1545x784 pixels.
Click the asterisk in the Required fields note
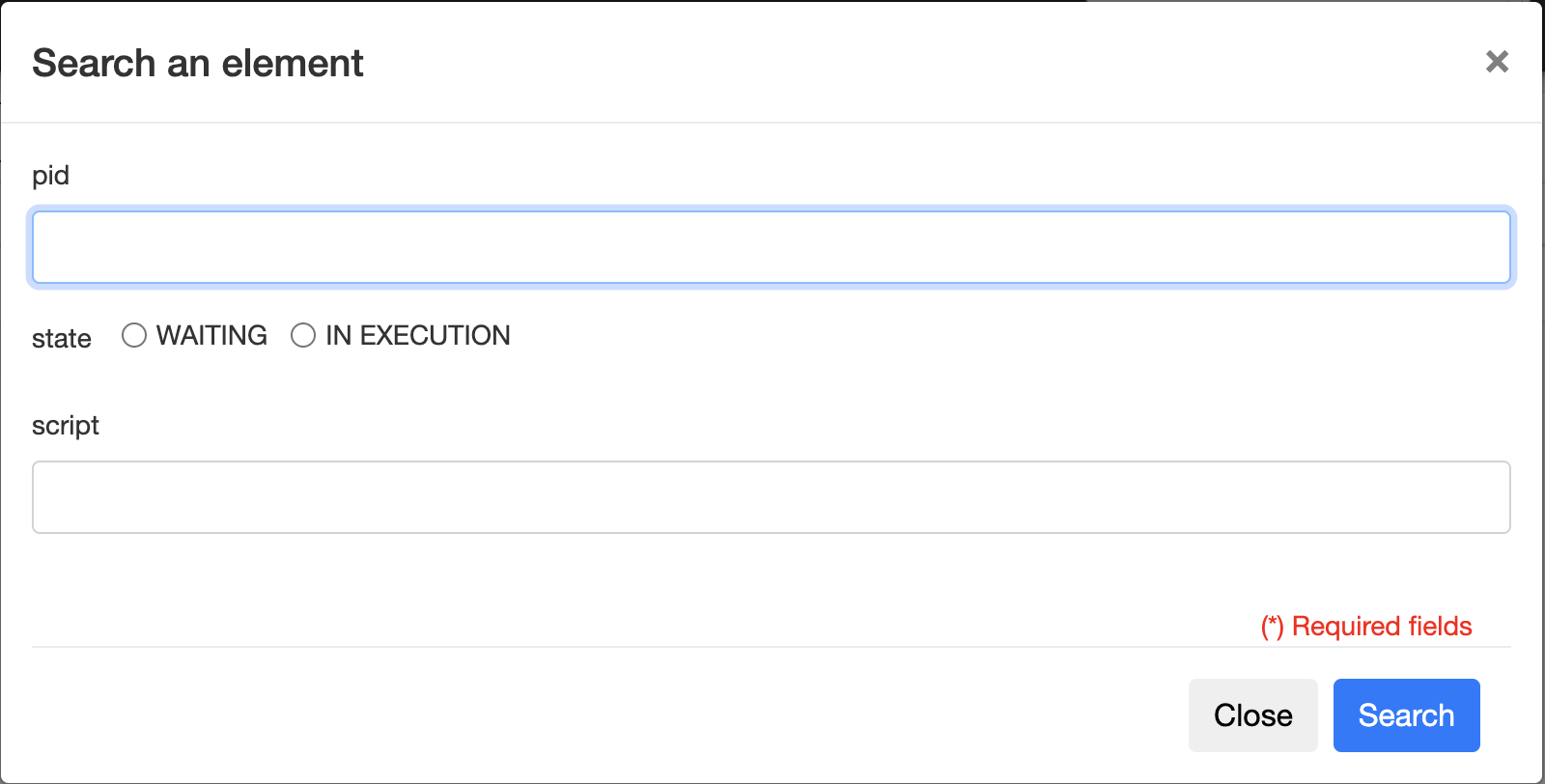(x=1273, y=625)
